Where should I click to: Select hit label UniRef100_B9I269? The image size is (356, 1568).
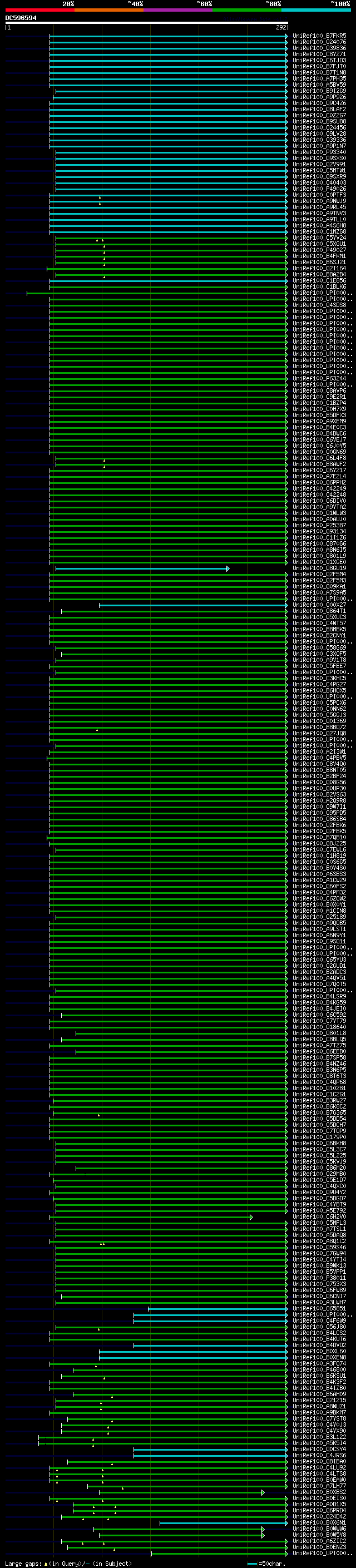[x=319, y=91]
